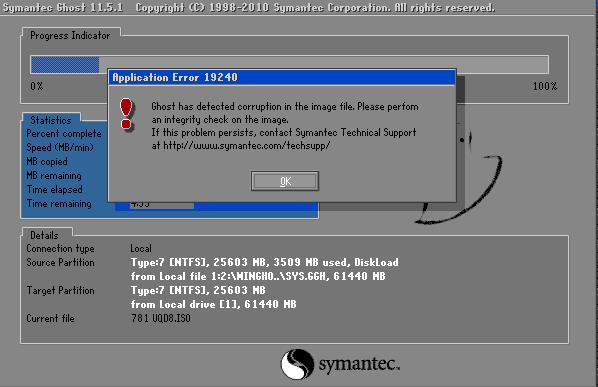598x387 pixels.
Task: Click the contact Symantec Technical Support line
Action: tap(283, 133)
